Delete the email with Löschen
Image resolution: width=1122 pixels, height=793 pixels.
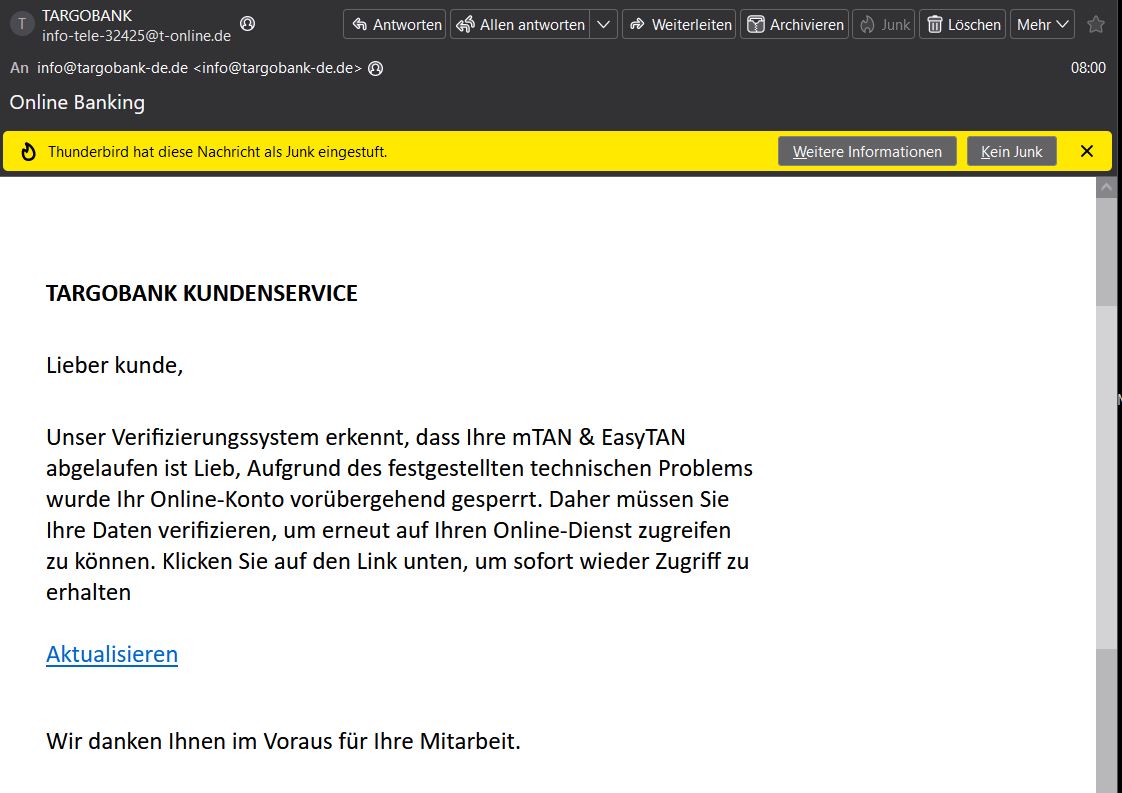click(x=962, y=24)
